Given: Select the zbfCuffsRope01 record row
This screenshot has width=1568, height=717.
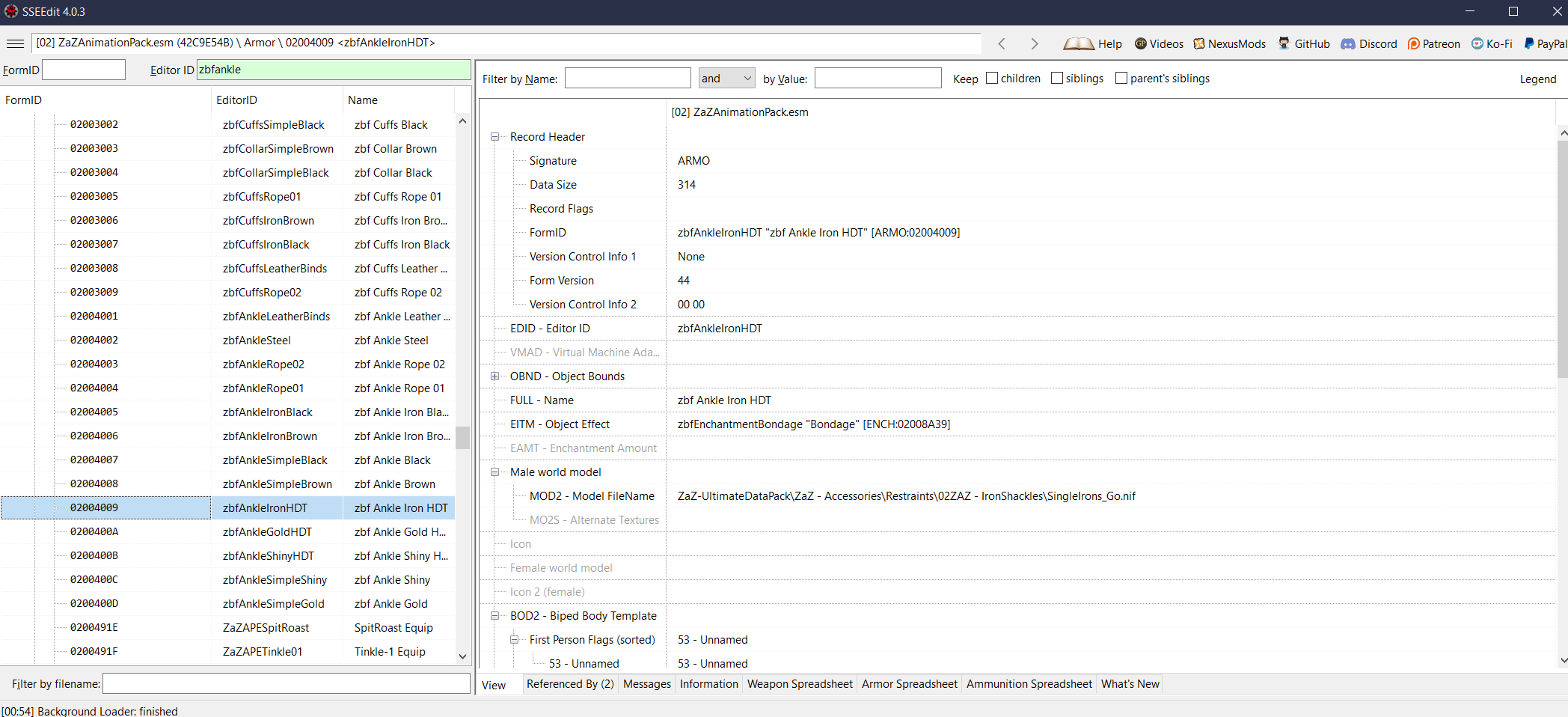Looking at the screenshot, I should point(227,197).
